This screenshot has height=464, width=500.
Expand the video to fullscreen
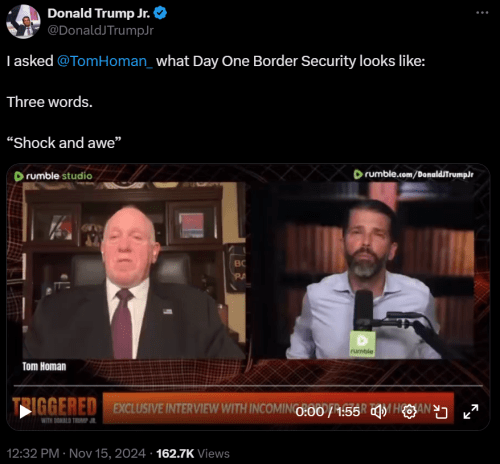[x=471, y=412]
